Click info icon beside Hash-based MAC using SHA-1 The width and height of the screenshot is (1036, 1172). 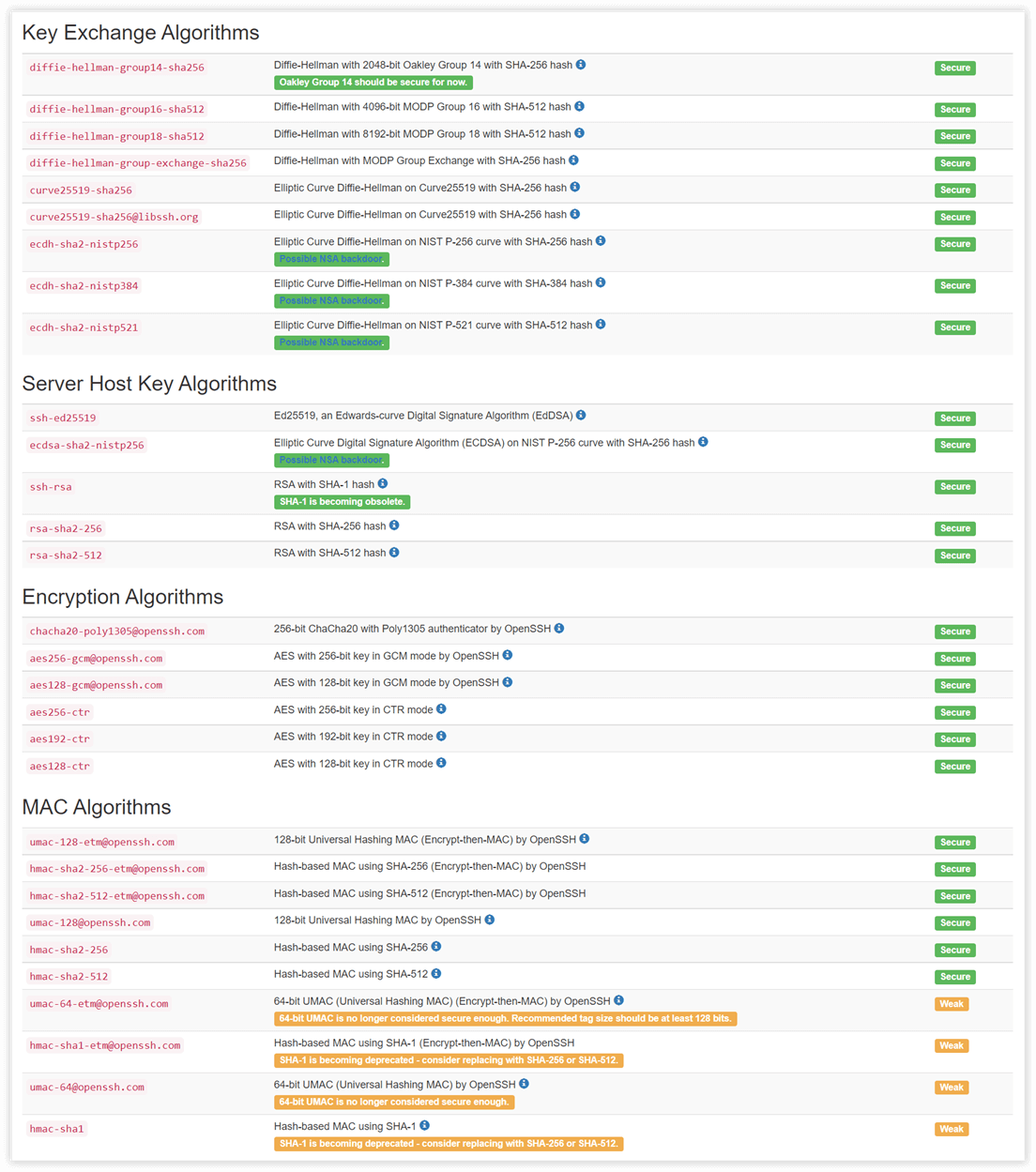tap(425, 1126)
